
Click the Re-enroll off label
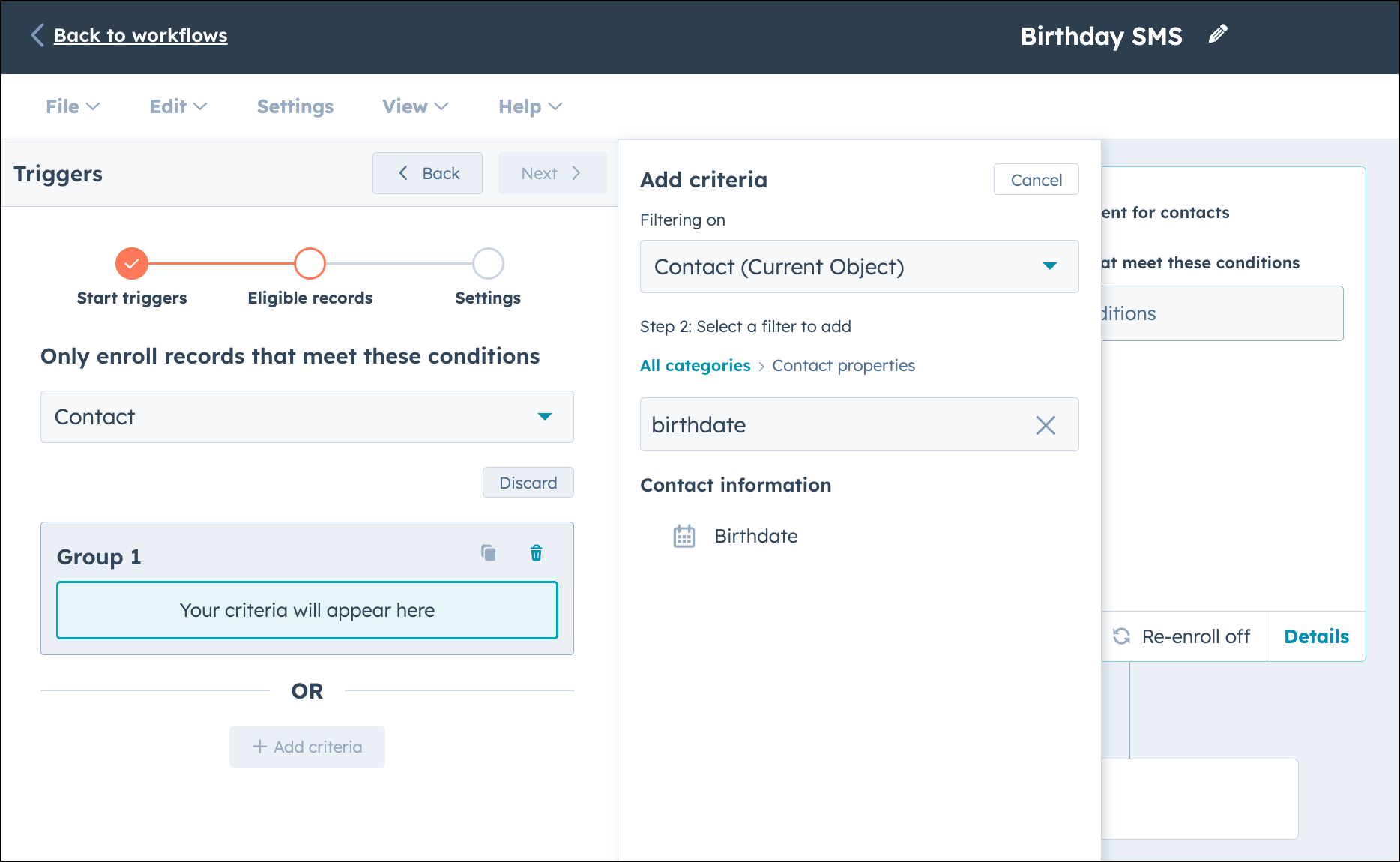tap(1196, 636)
